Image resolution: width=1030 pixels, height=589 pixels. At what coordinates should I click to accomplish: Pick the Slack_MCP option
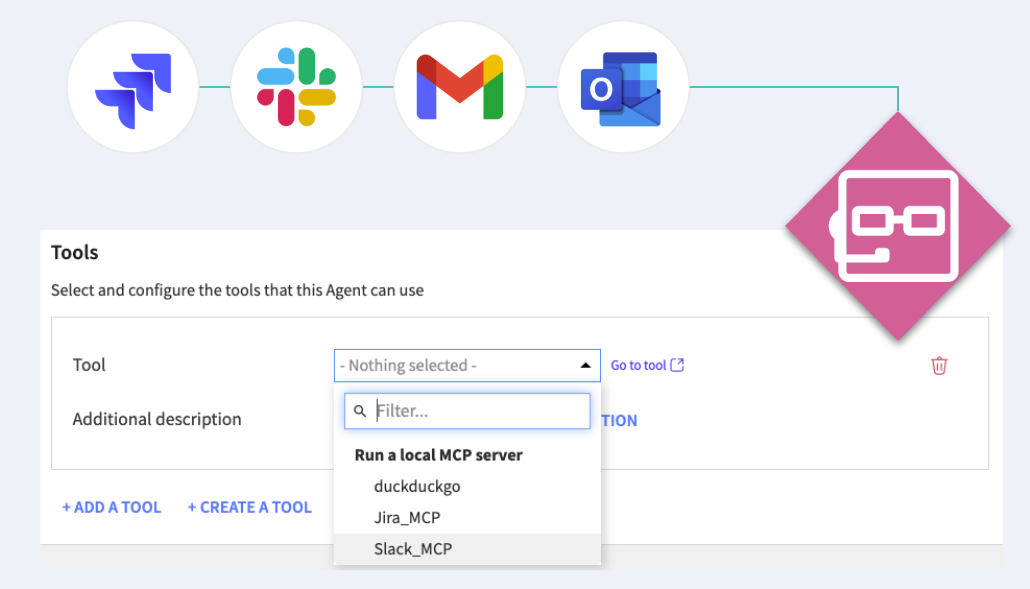coord(412,549)
